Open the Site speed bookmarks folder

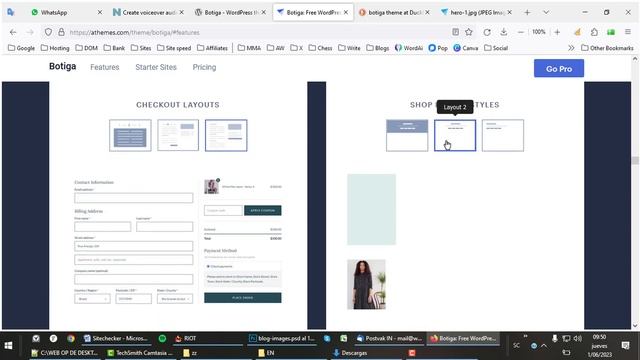[x=174, y=48]
